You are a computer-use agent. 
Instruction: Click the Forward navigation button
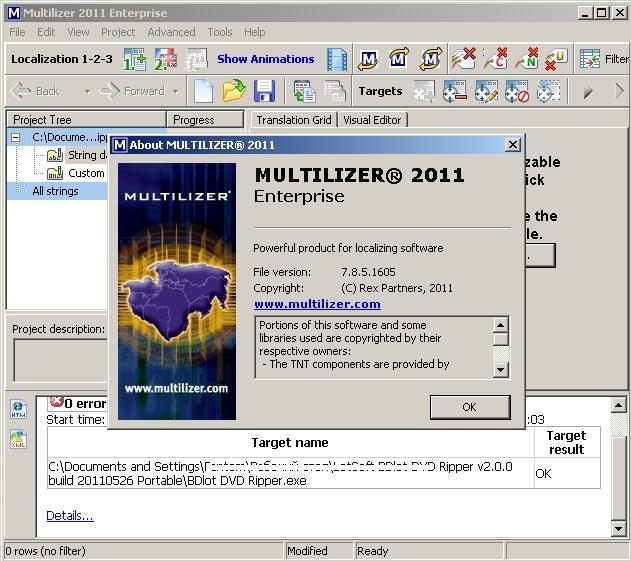132,91
